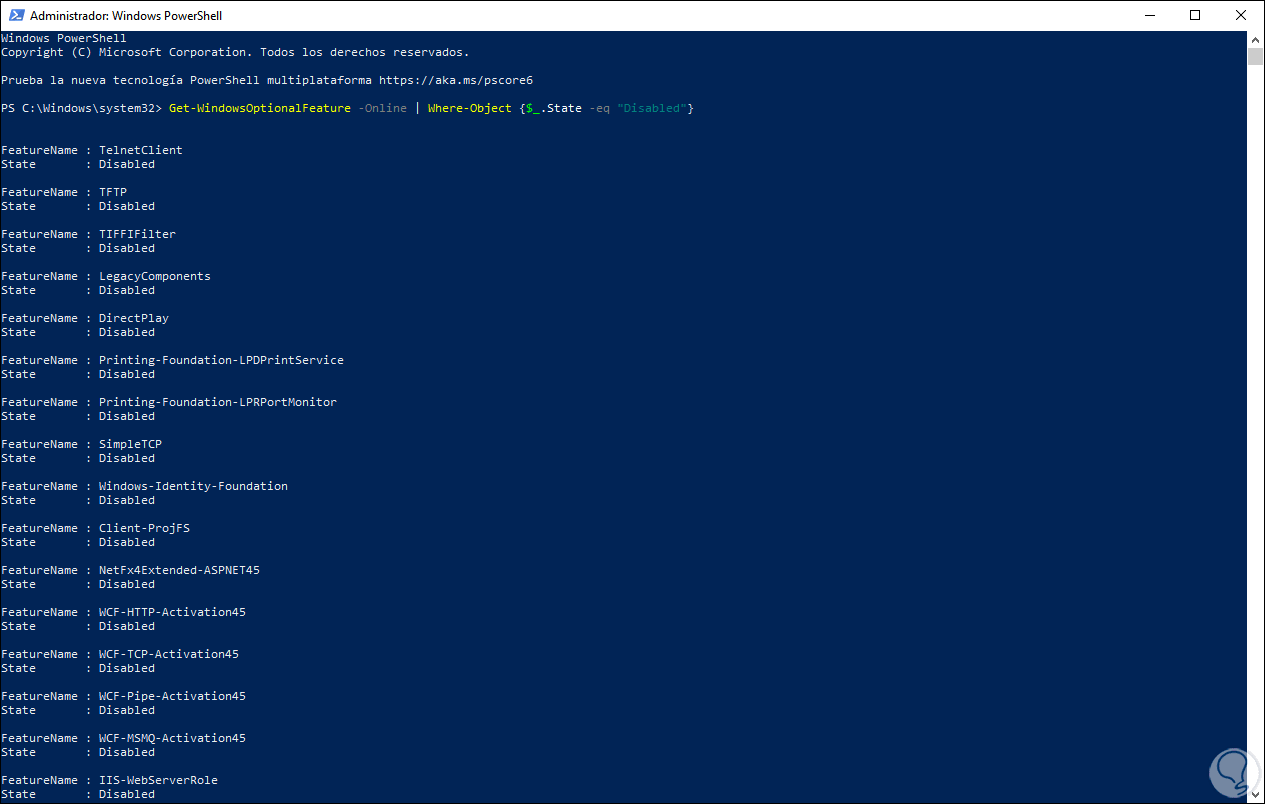
Task: Click the DirectPlay feature name
Action: [133, 318]
